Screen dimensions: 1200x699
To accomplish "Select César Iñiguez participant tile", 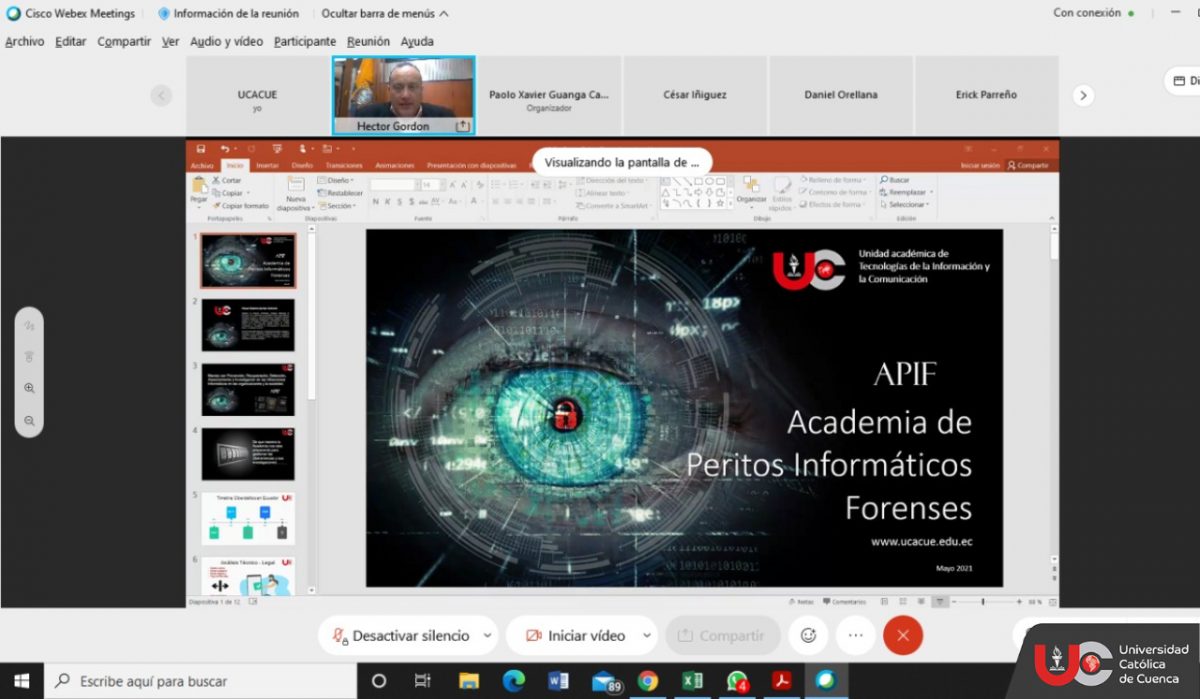I will (x=695, y=95).
